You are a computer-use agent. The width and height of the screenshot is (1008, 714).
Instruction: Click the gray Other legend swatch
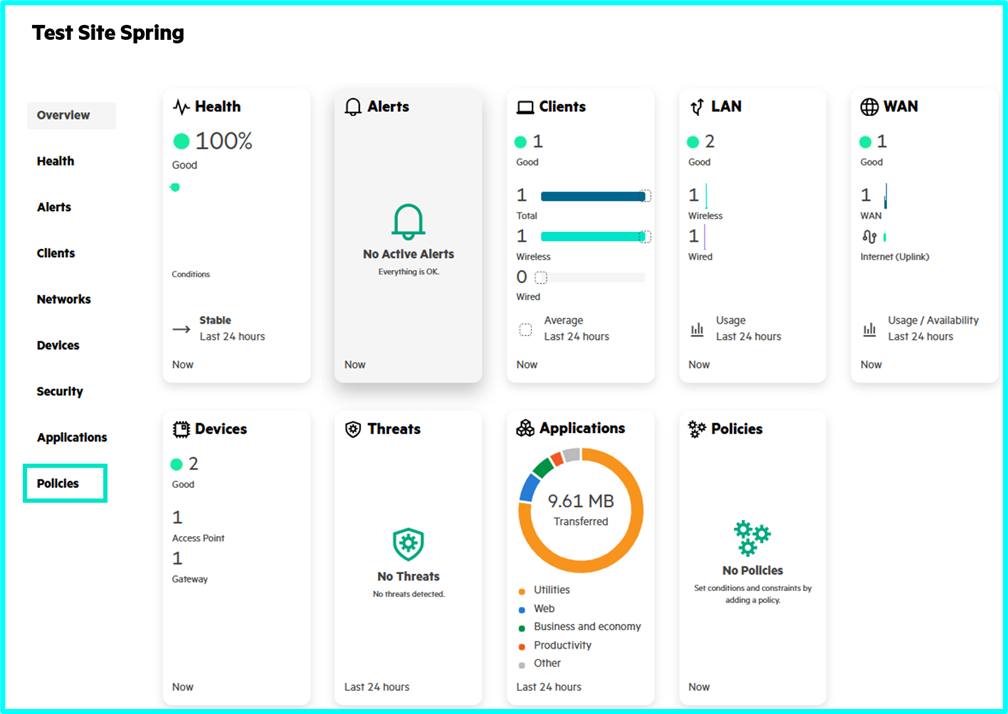522,665
